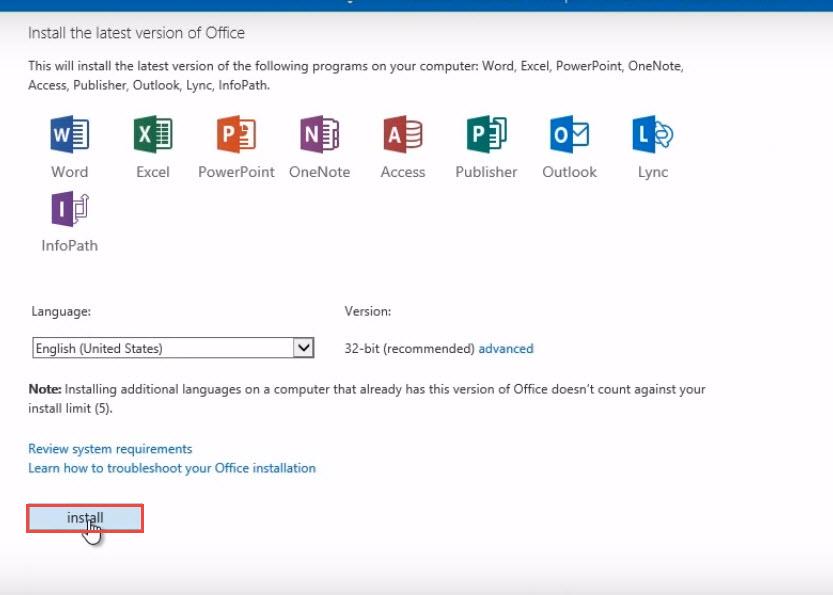The height and width of the screenshot is (595, 833).
Task: Click the bold 'Note:' text
Action: [x=45, y=389]
